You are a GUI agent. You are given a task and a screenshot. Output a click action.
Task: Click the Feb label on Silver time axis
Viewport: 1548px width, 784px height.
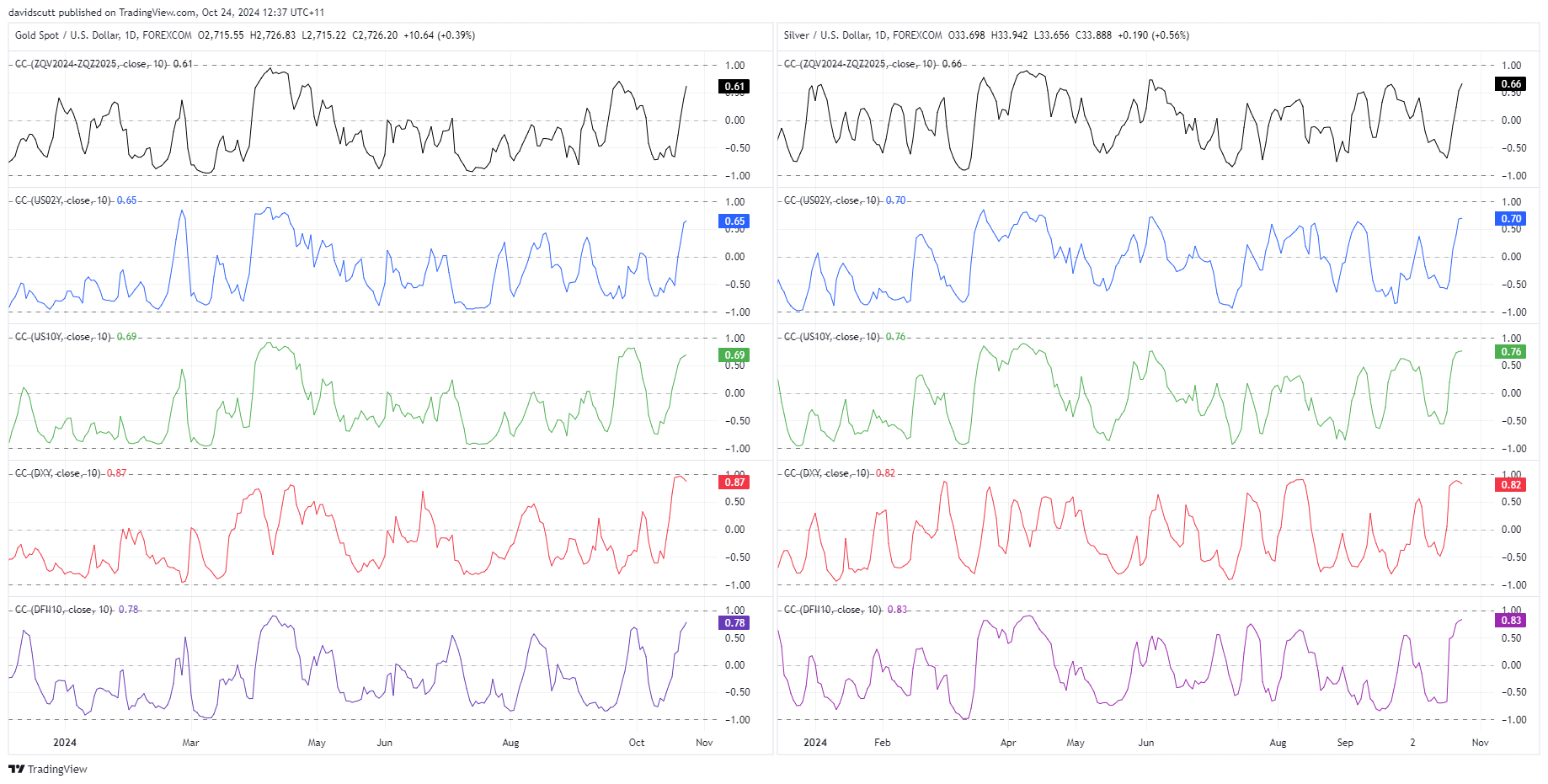(x=882, y=743)
